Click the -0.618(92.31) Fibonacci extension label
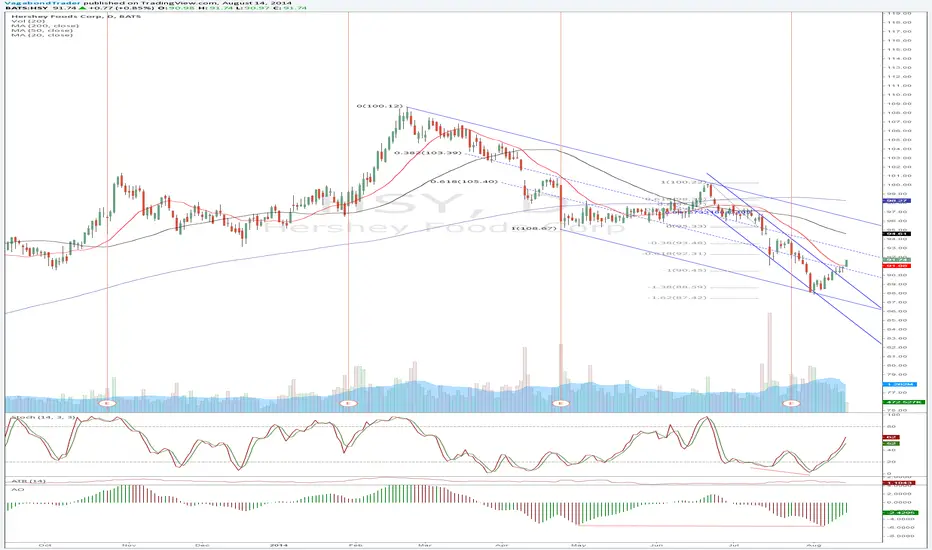The height and width of the screenshot is (550, 932). click(x=675, y=254)
